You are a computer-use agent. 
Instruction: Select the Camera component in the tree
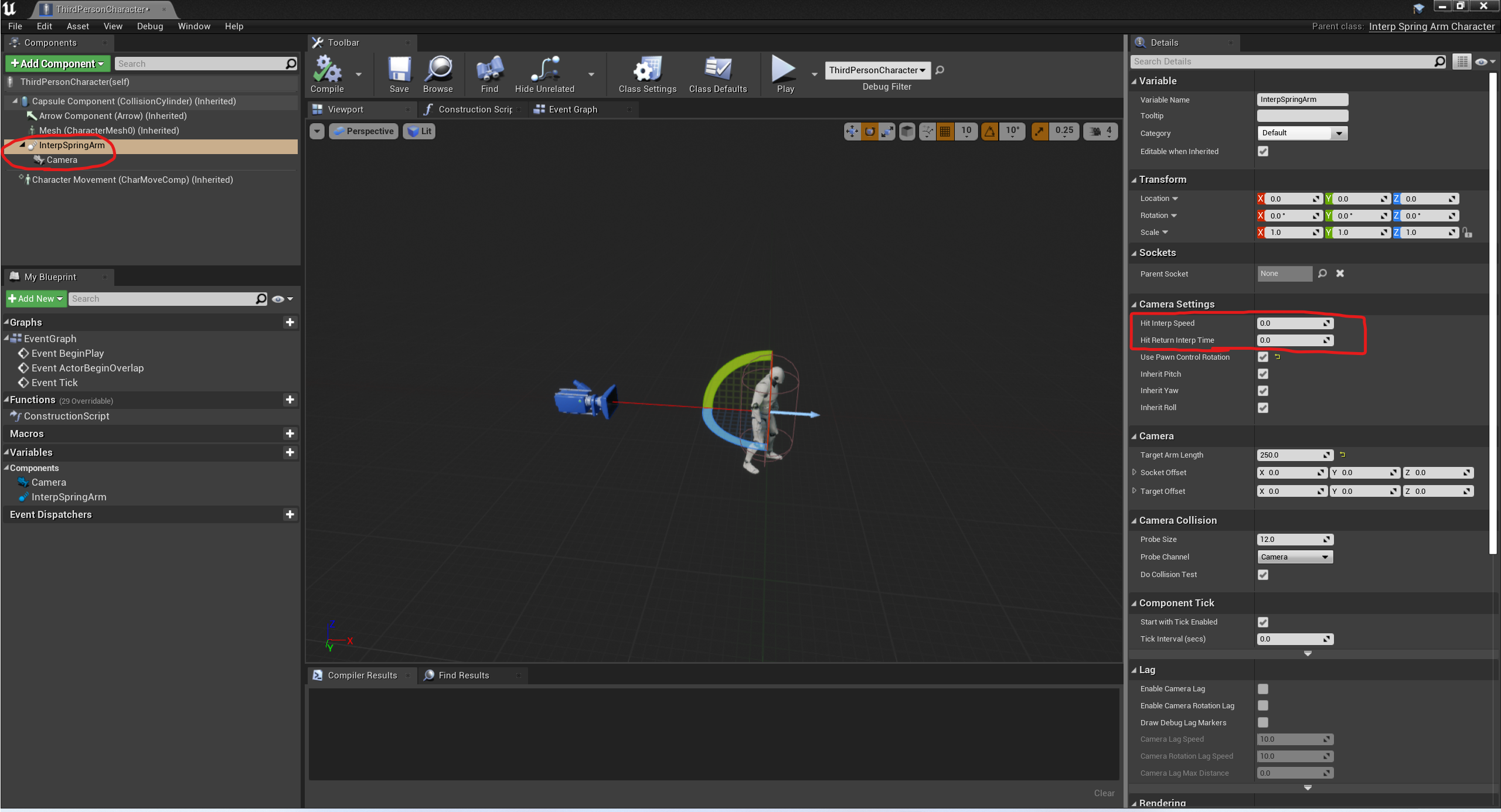(x=62, y=160)
